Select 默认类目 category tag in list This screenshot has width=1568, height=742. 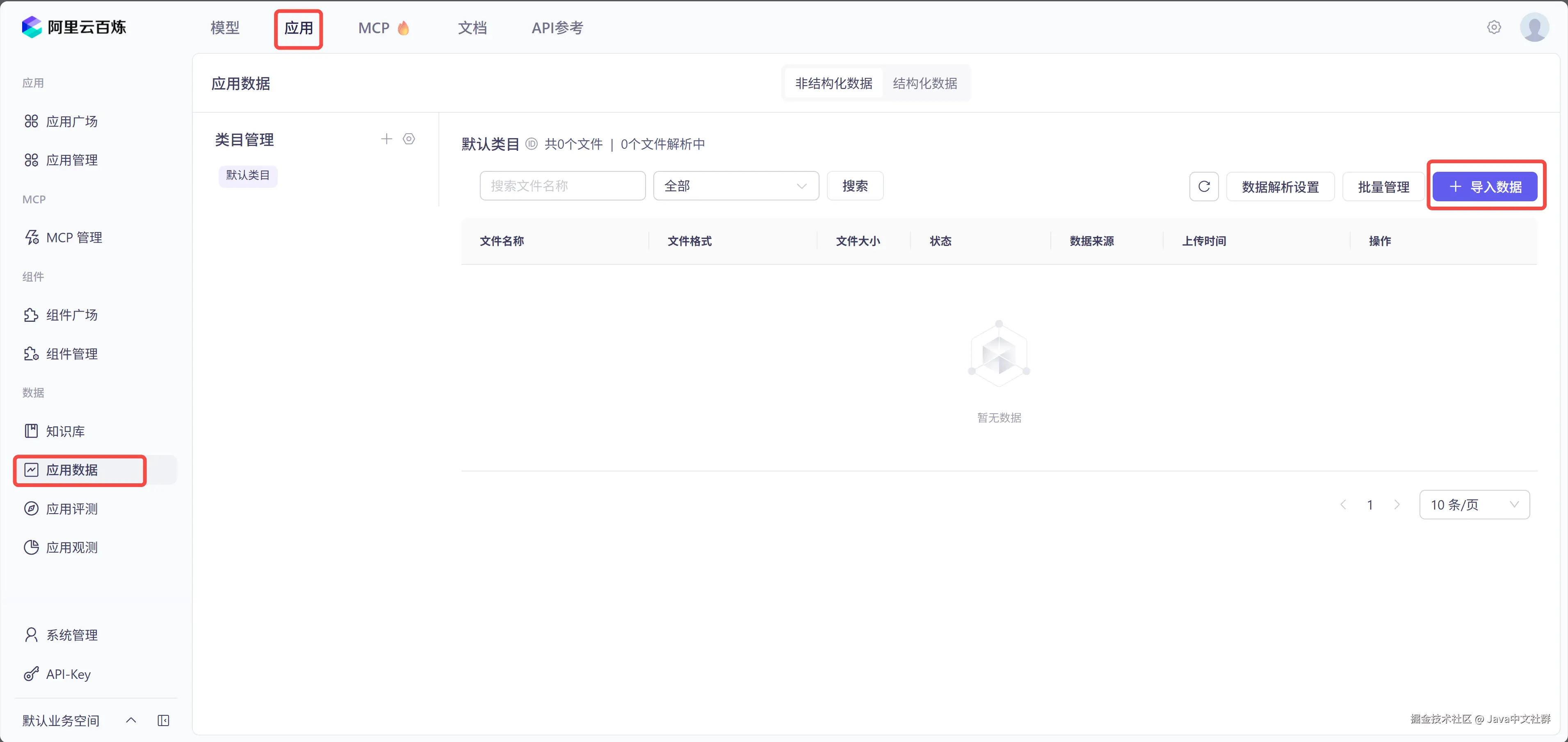(x=248, y=176)
